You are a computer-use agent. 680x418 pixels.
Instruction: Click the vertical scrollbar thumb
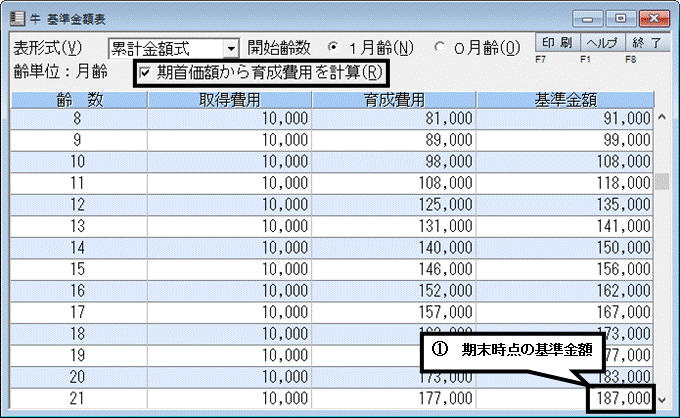point(662,181)
